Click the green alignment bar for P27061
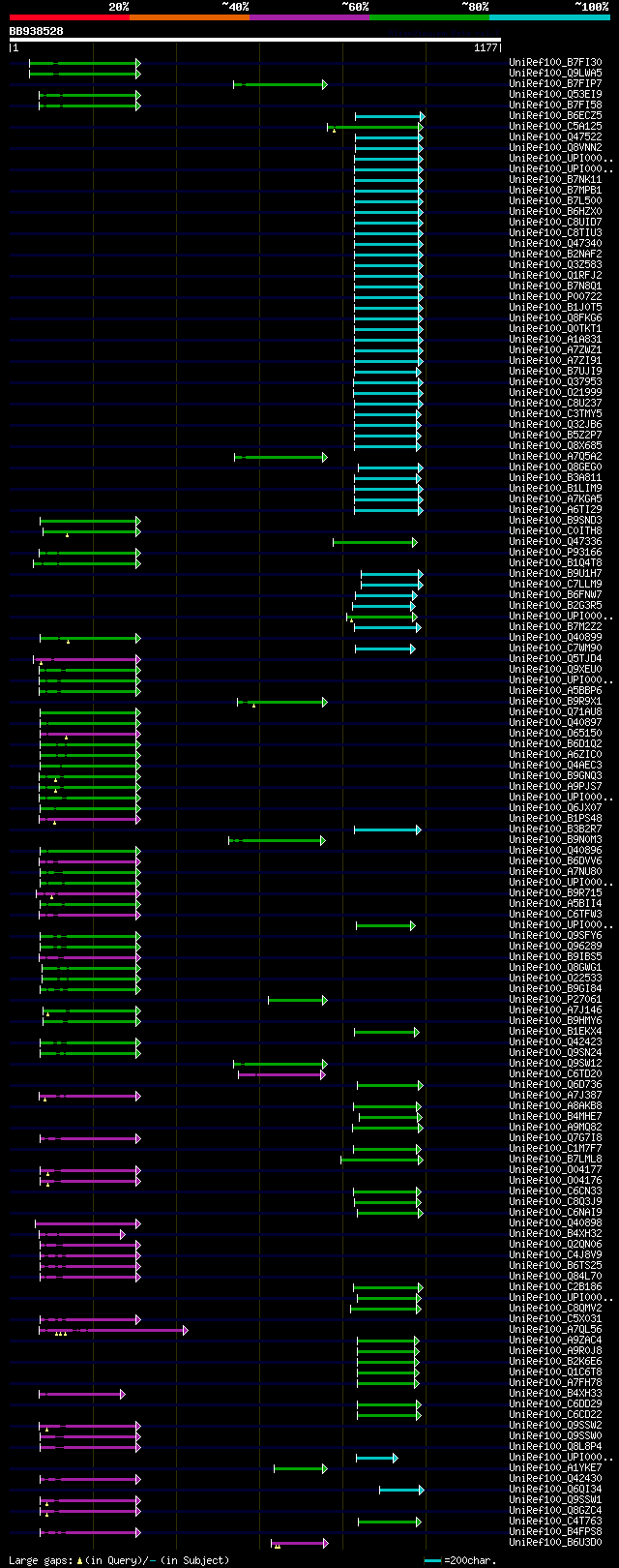This screenshot has height=1568, width=619. coord(298,1000)
